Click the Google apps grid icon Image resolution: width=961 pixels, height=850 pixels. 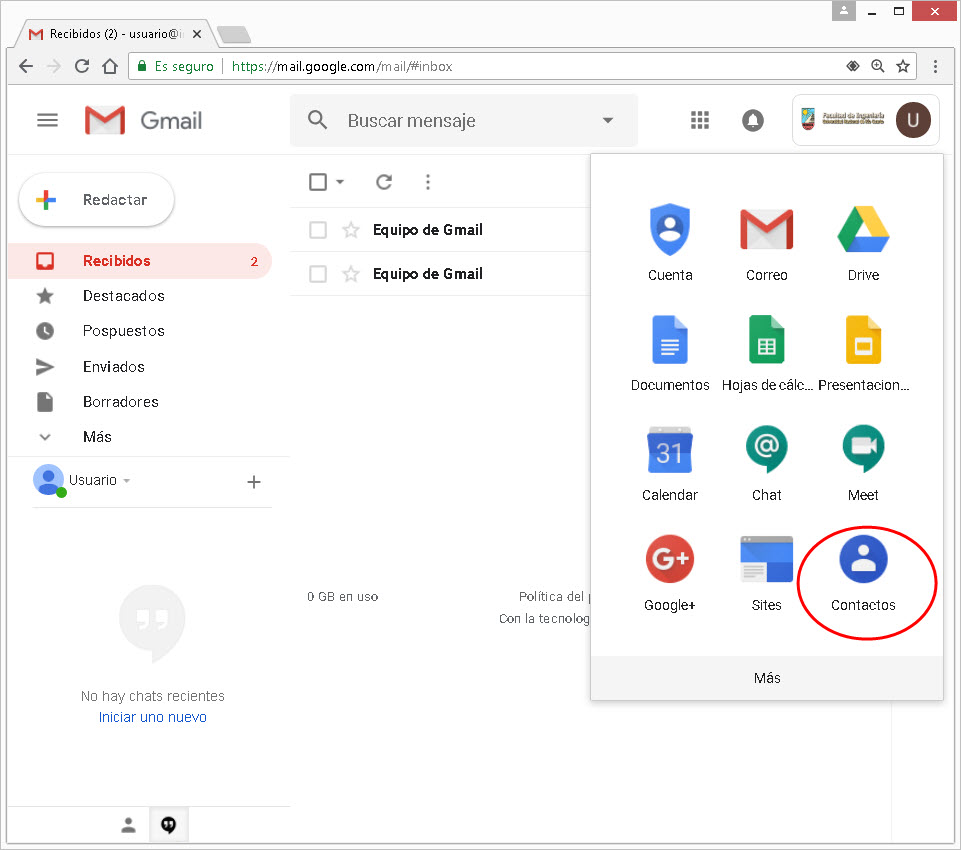(x=699, y=120)
